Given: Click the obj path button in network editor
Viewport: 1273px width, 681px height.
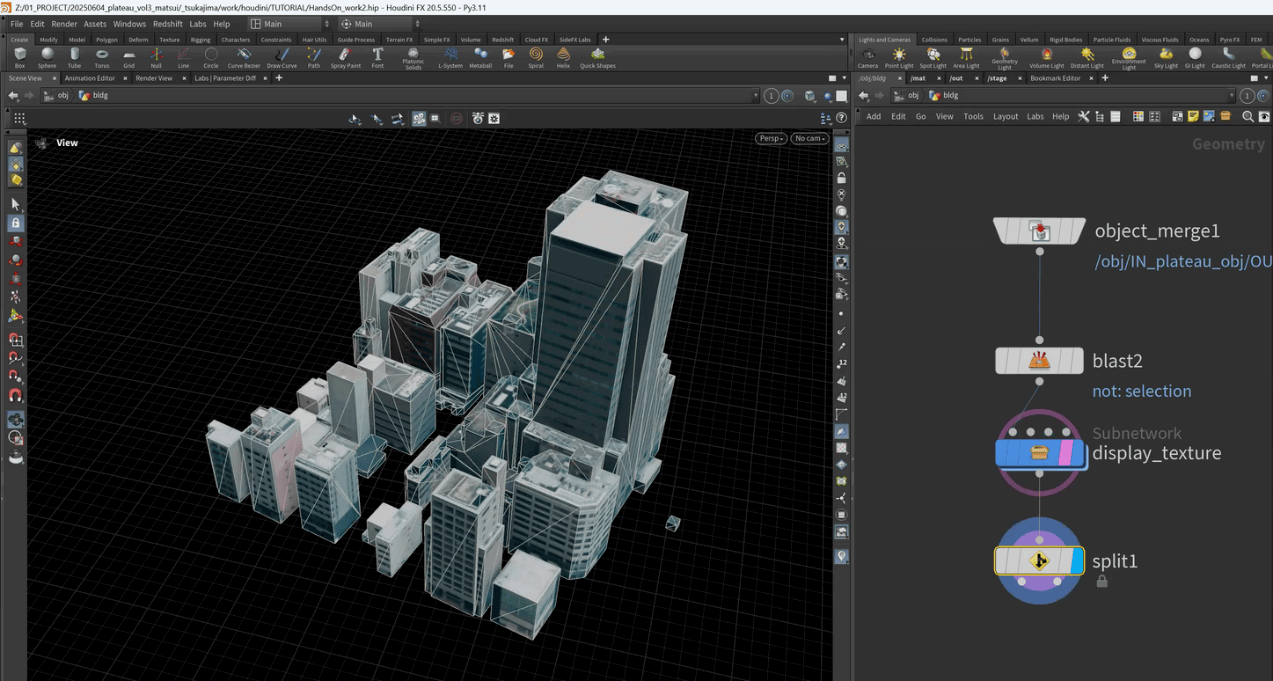Looking at the screenshot, I should pos(907,96).
